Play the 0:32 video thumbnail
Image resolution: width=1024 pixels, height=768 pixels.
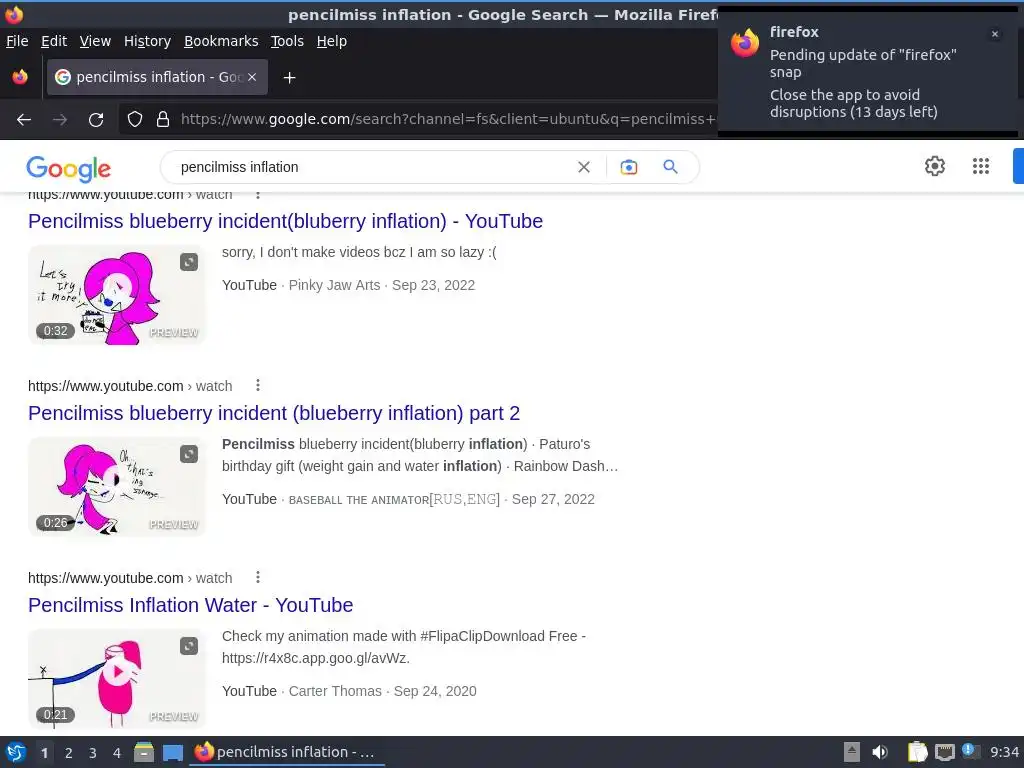tap(117, 295)
